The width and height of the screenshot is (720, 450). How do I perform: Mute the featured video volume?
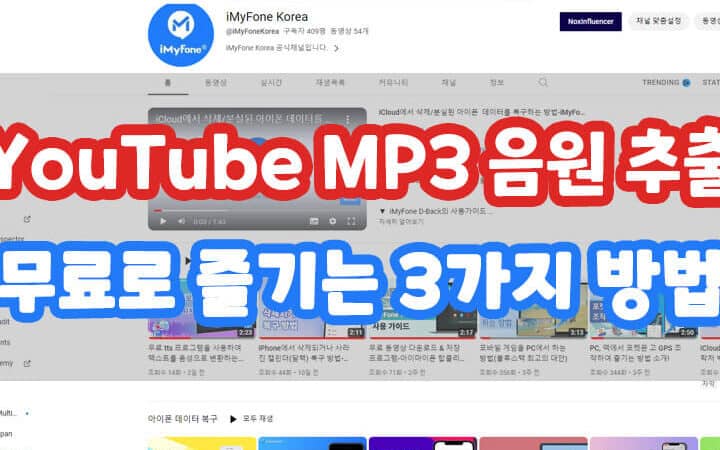(x=181, y=221)
